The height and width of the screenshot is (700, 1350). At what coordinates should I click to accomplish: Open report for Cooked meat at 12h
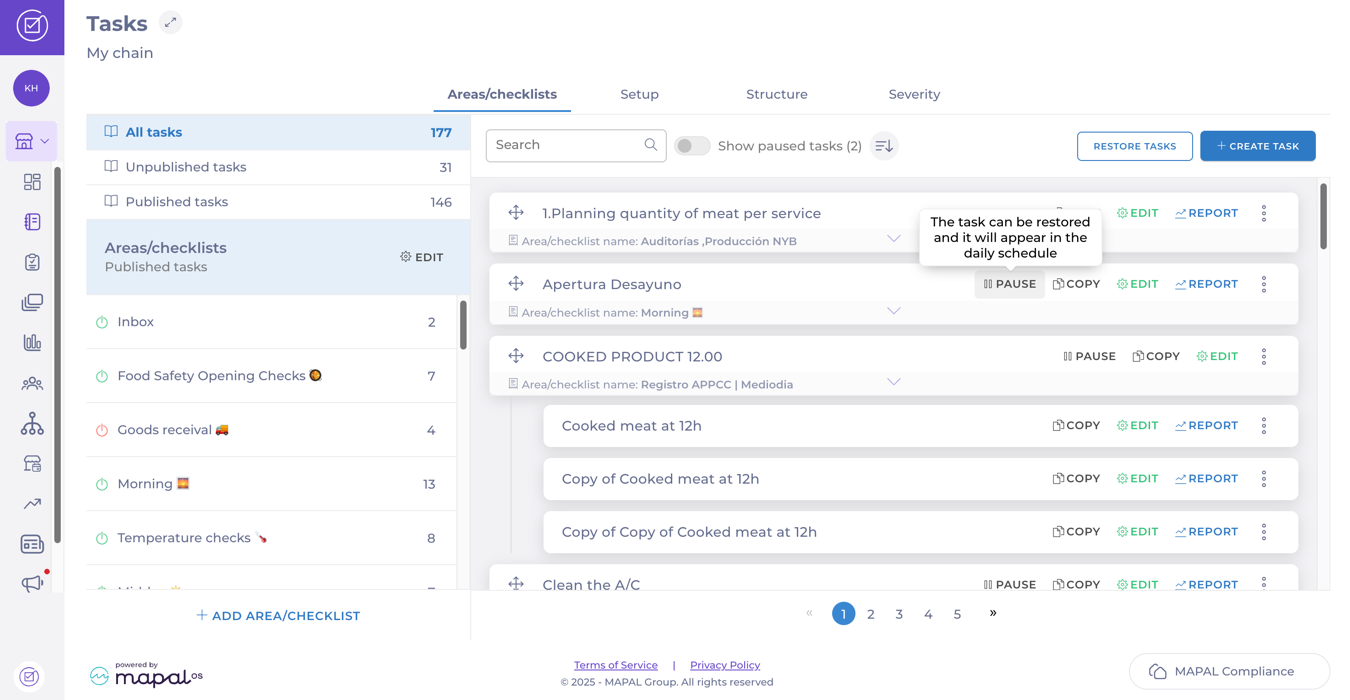(1207, 426)
